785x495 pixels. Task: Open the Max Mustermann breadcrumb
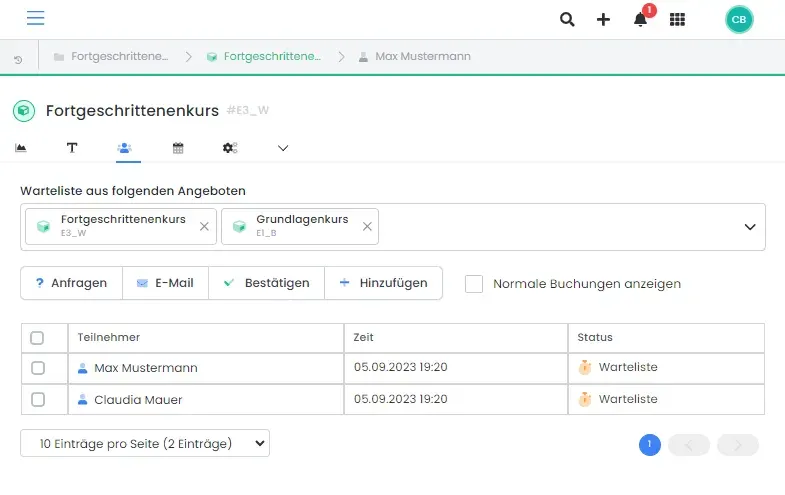(x=415, y=57)
